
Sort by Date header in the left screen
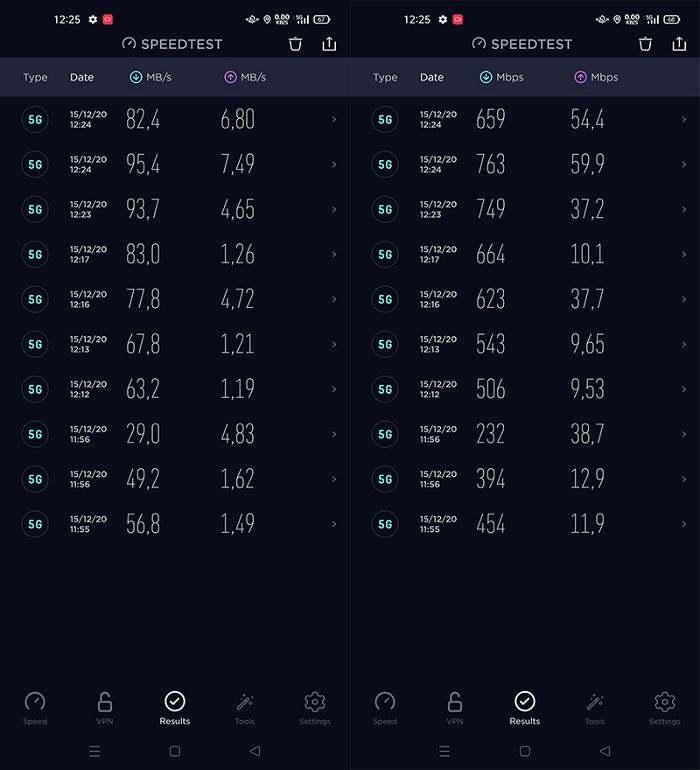click(x=82, y=77)
